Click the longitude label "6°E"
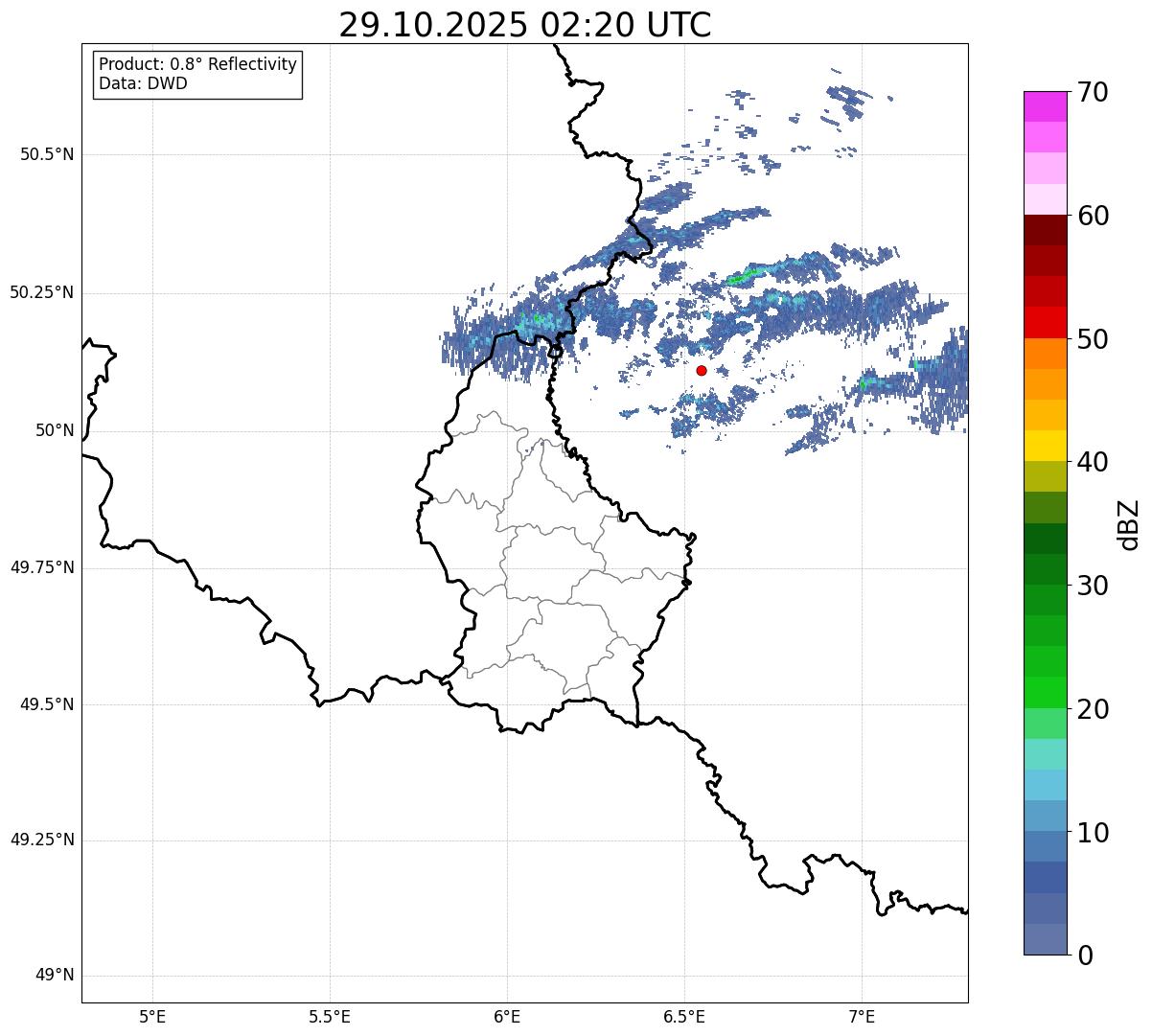This screenshot has width=1152, height=1036. click(507, 1016)
